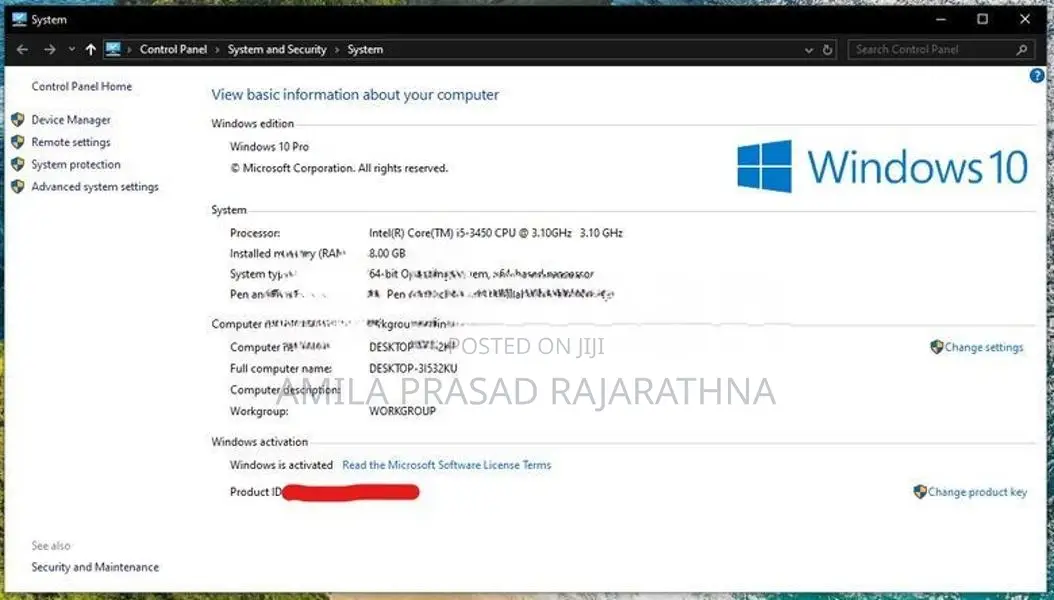Click the shield icon next to Change settings

[x=936, y=347]
